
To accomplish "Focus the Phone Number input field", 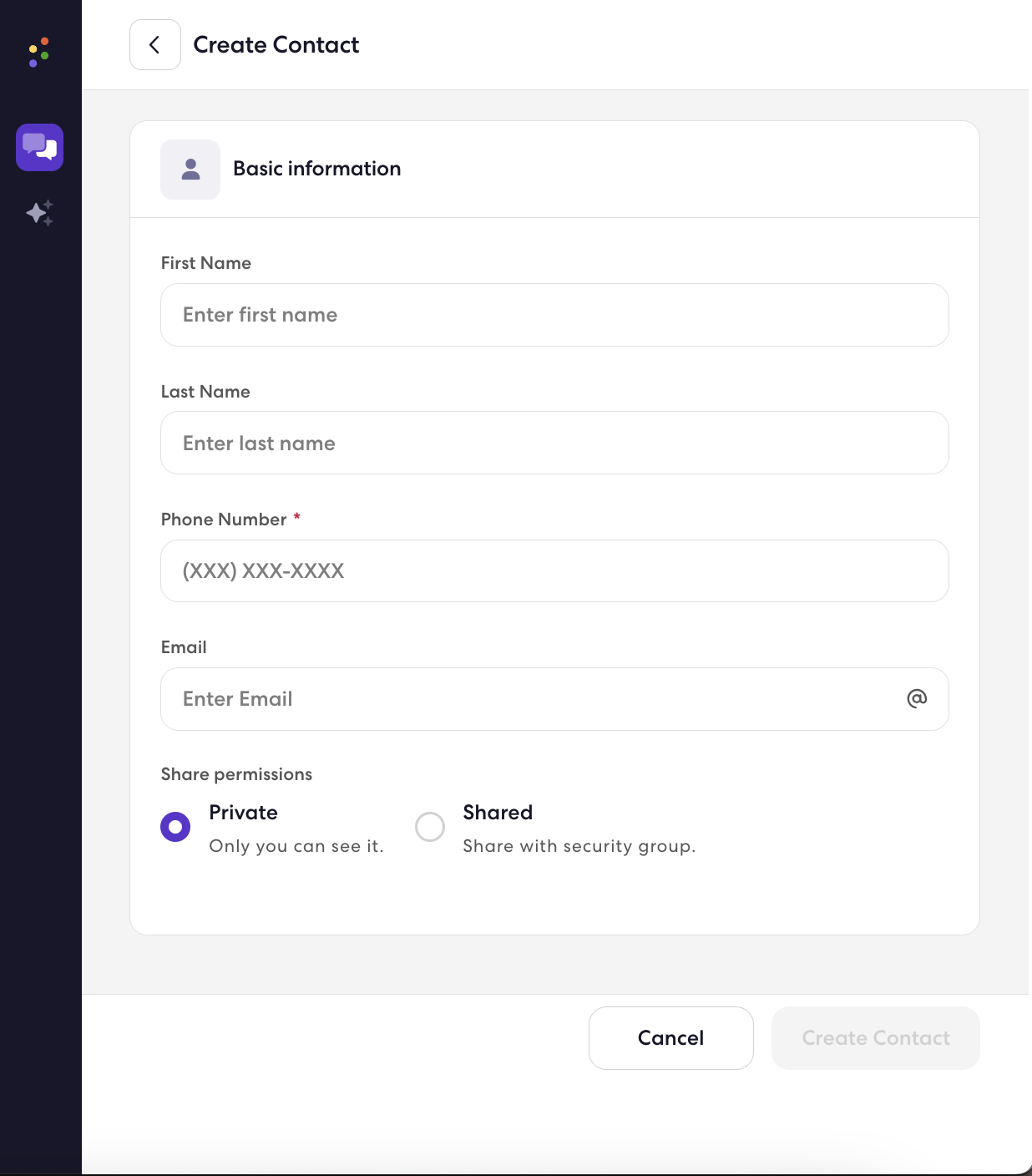I will click(x=554, y=570).
